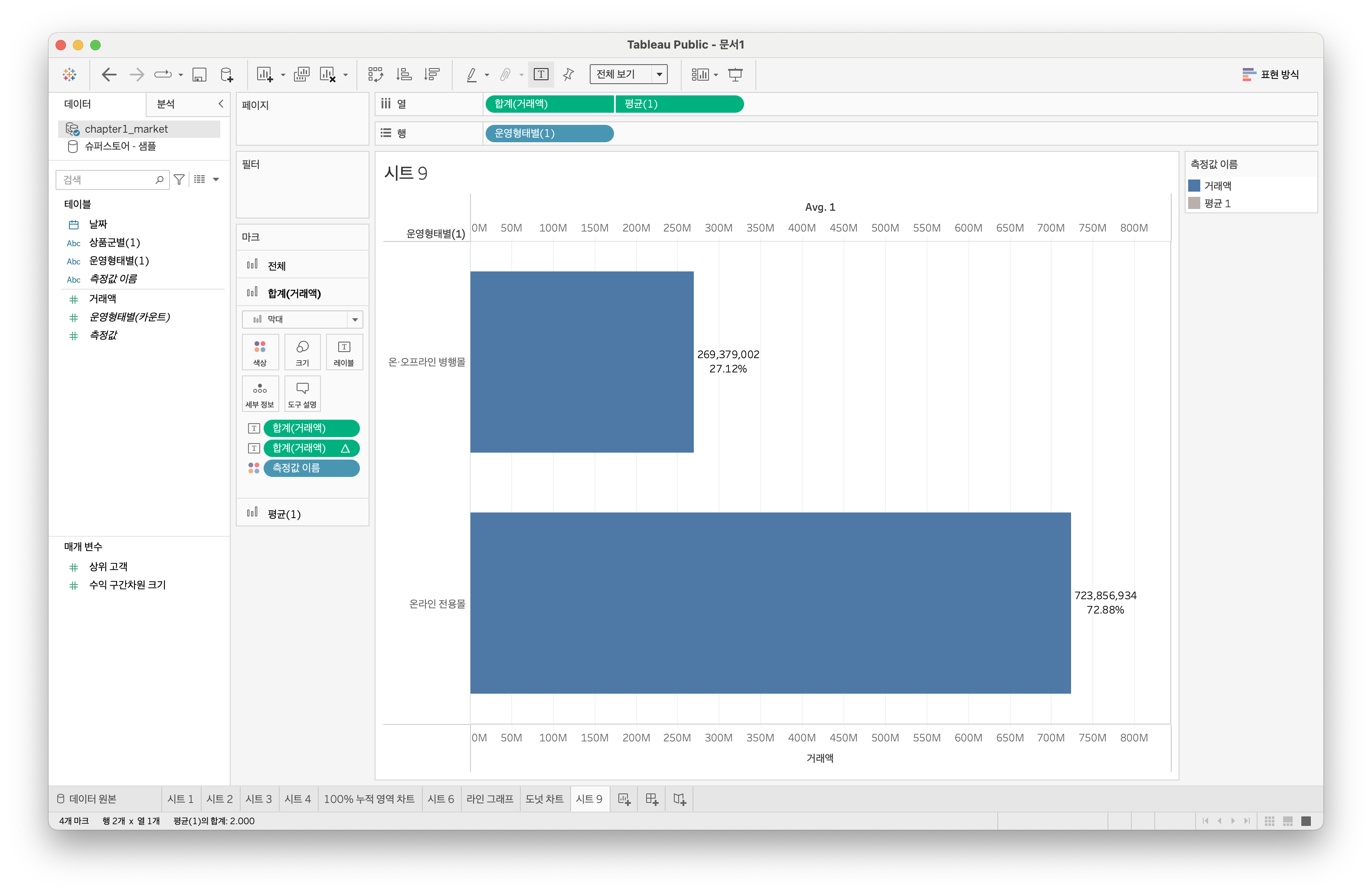Open presentation mode icon
1372x894 pixels.
point(735,75)
